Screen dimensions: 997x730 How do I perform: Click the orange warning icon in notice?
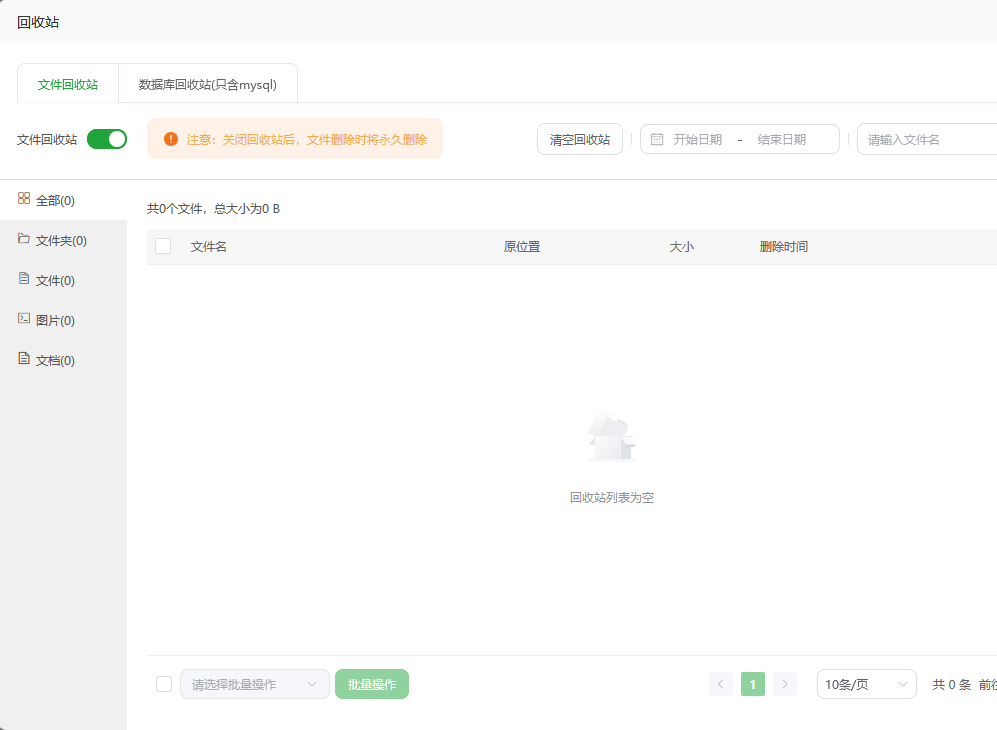pos(171,139)
